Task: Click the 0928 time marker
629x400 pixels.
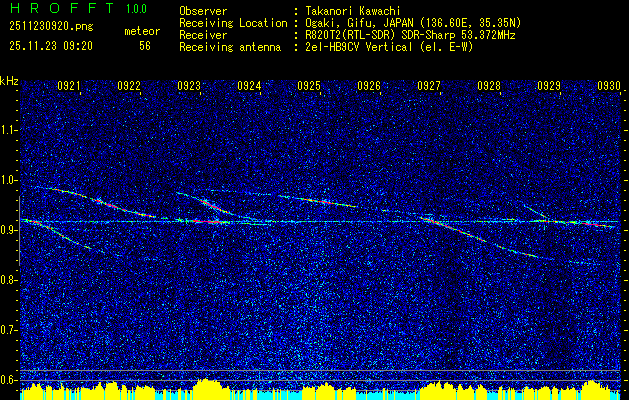Action: tap(489, 85)
